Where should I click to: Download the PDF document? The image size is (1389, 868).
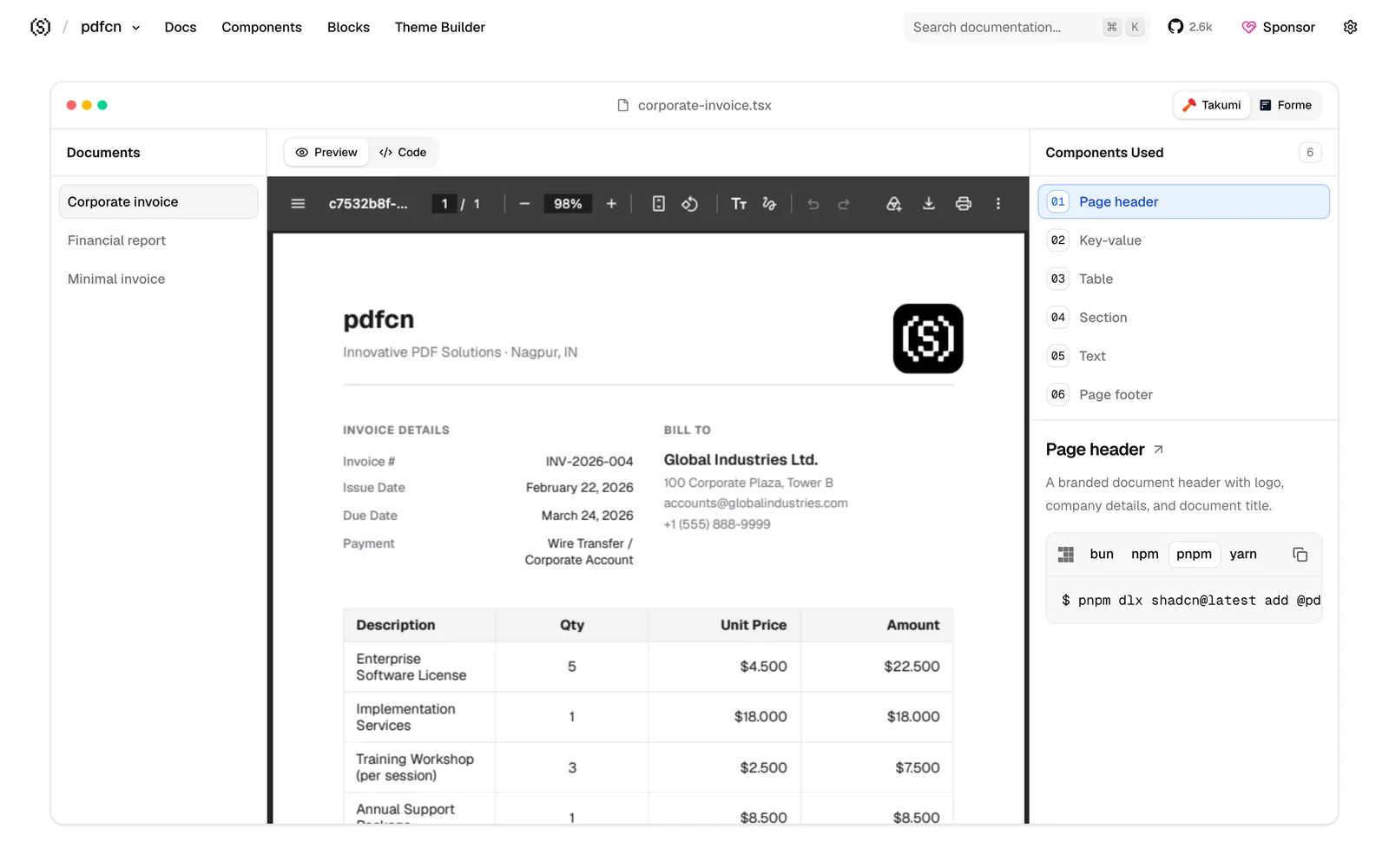click(929, 204)
